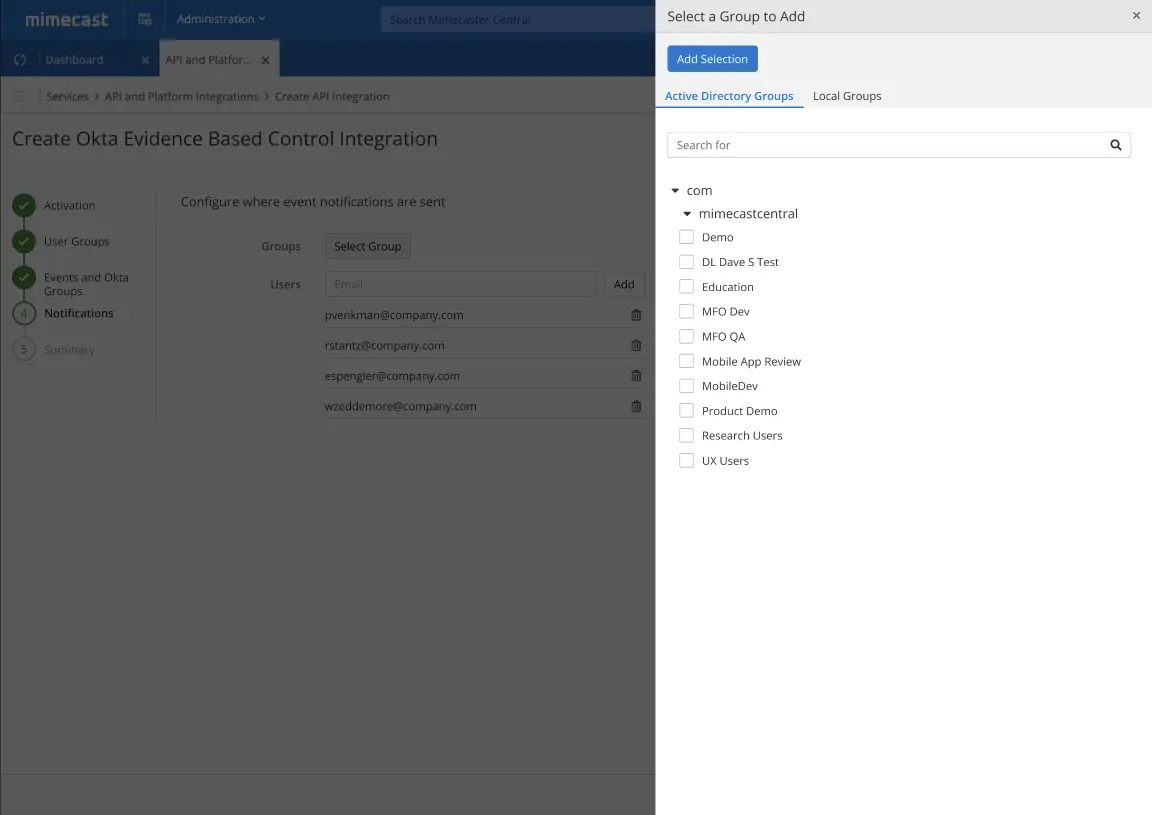Click the rstantz@company.com entry

(384, 345)
